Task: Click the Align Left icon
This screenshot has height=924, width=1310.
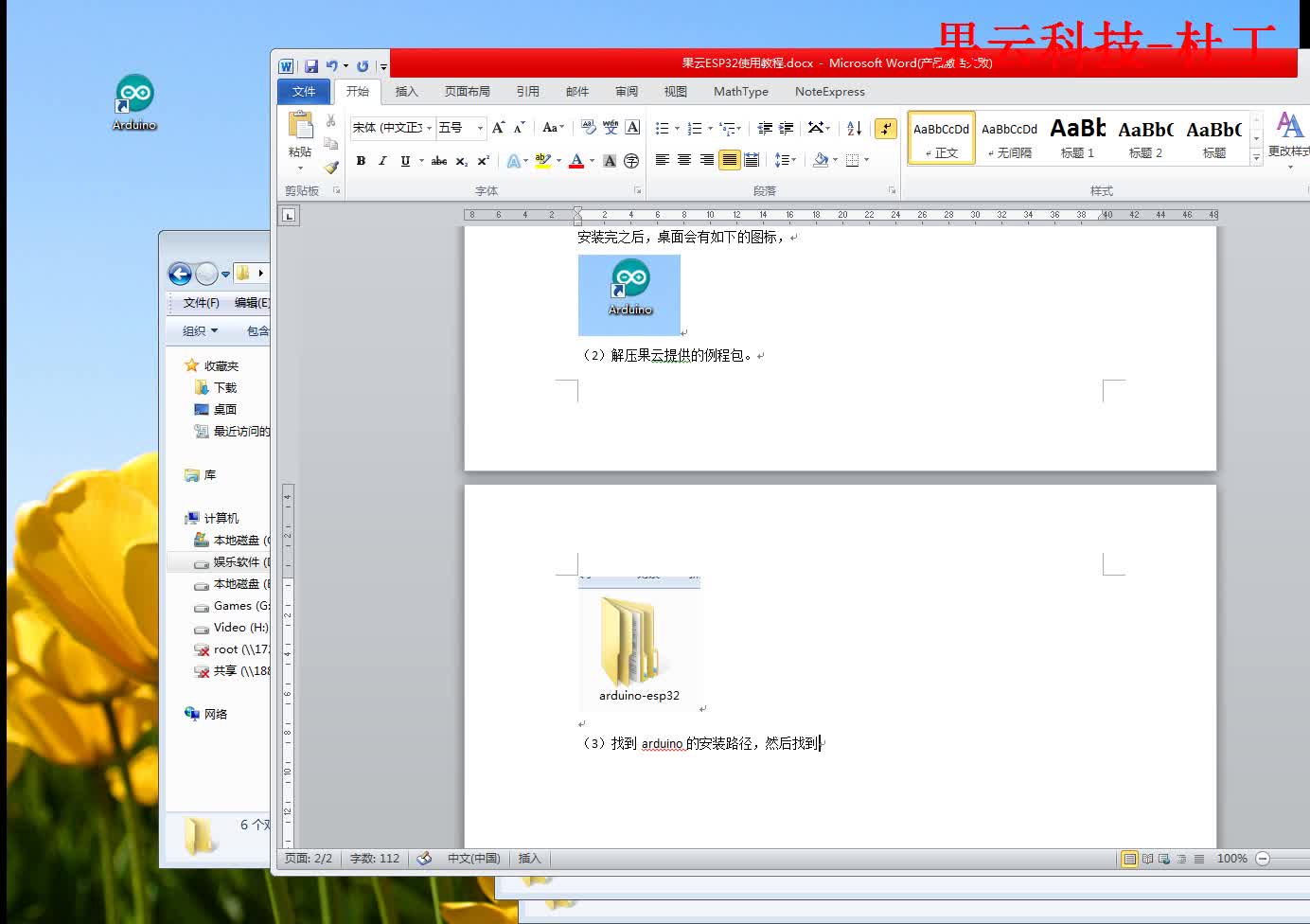Action: pos(663,160)
